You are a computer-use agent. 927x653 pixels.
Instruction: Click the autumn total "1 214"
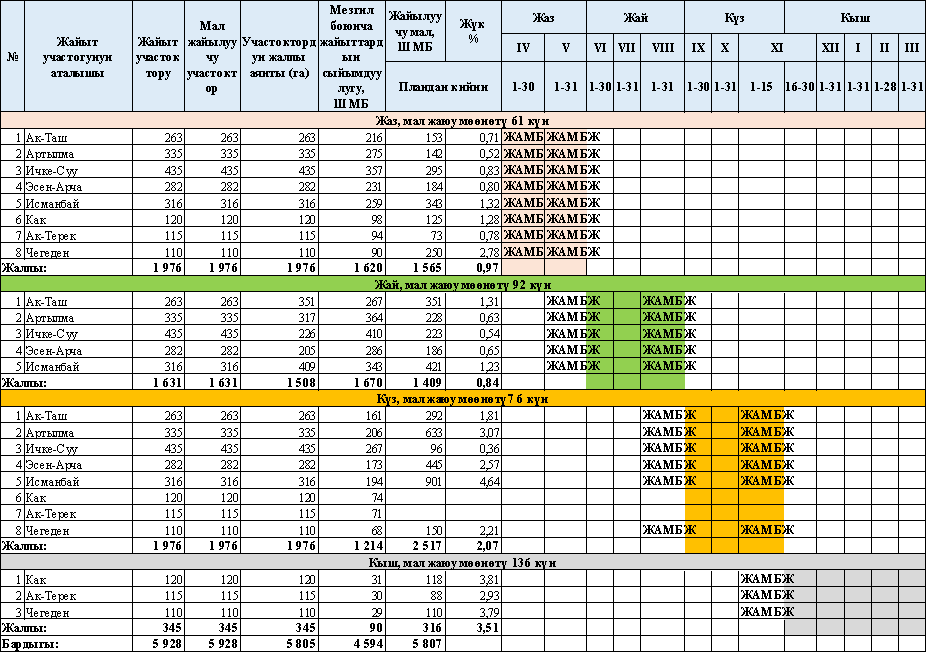click(x=352, y=546)
